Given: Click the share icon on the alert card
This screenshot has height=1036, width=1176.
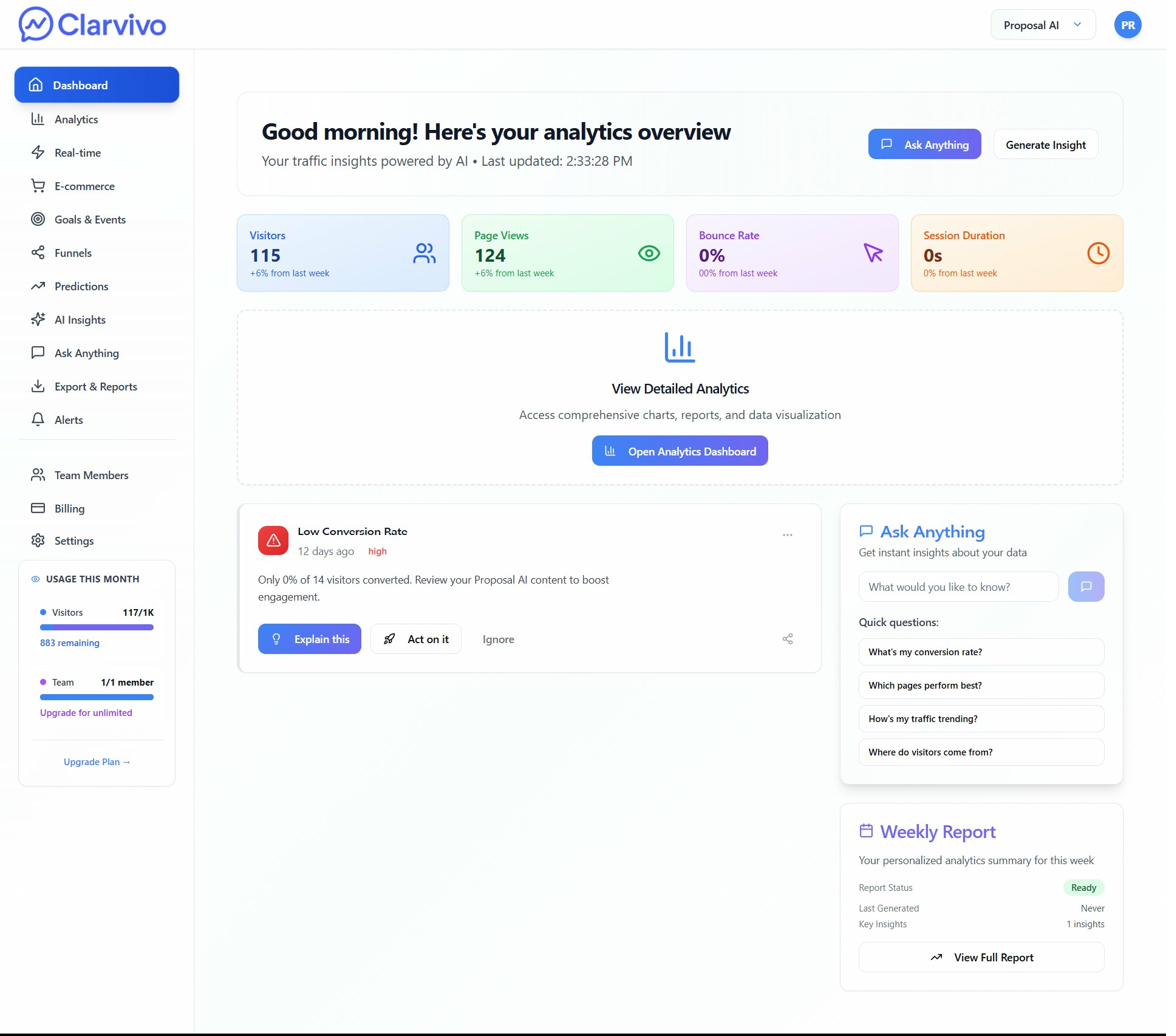Looking at the screenshot, I should pos(787,638).
